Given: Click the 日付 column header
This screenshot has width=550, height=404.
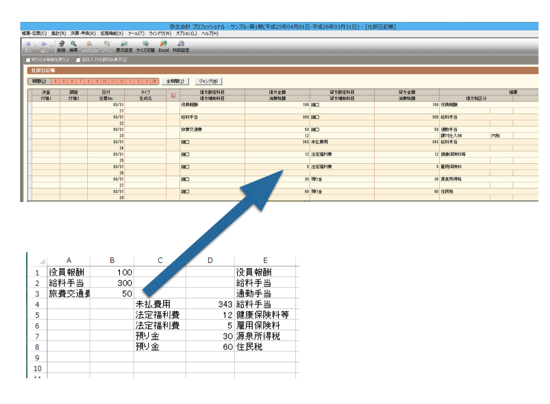Looking at the screenshot, I should click(x=106, y=92).
